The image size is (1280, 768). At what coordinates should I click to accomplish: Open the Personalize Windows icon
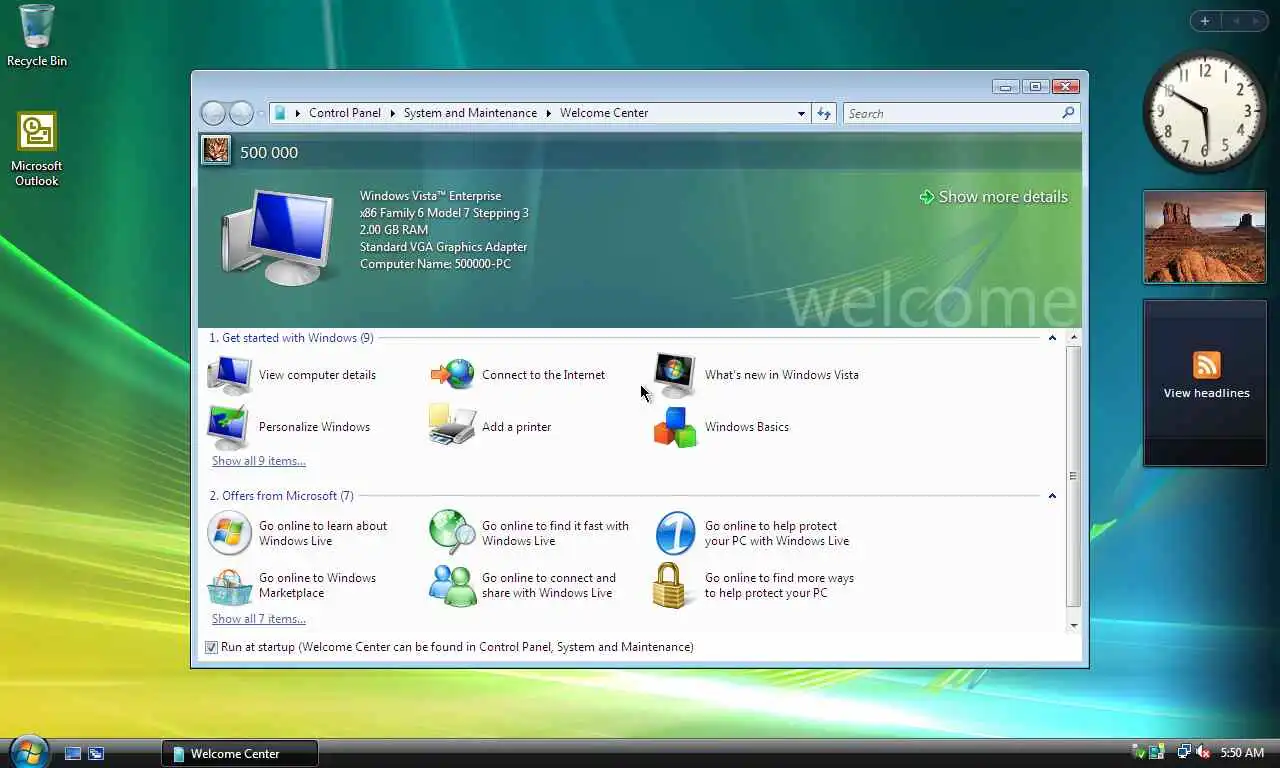click(229, 427)
